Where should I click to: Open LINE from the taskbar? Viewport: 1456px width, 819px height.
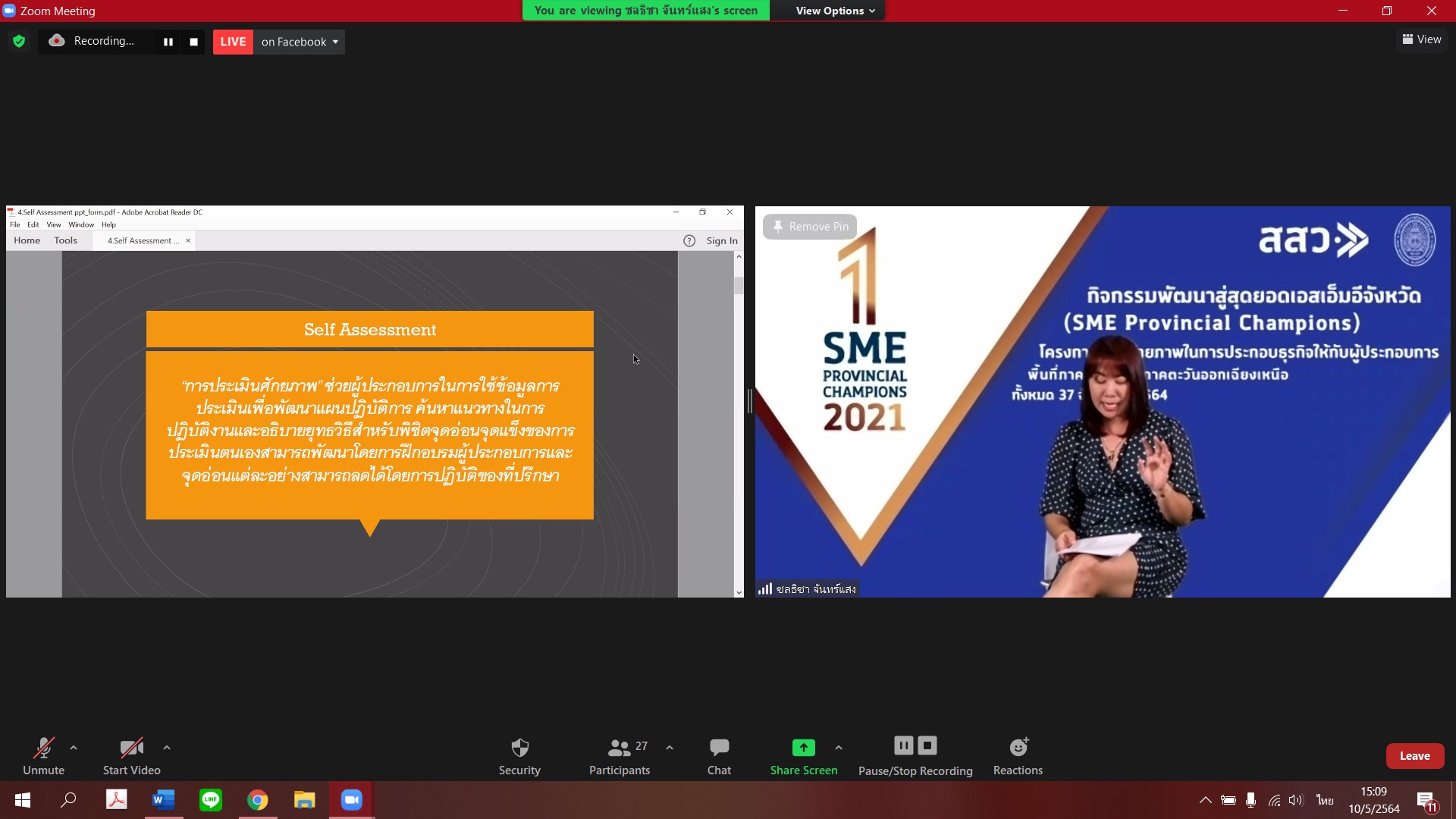[211, 800]
